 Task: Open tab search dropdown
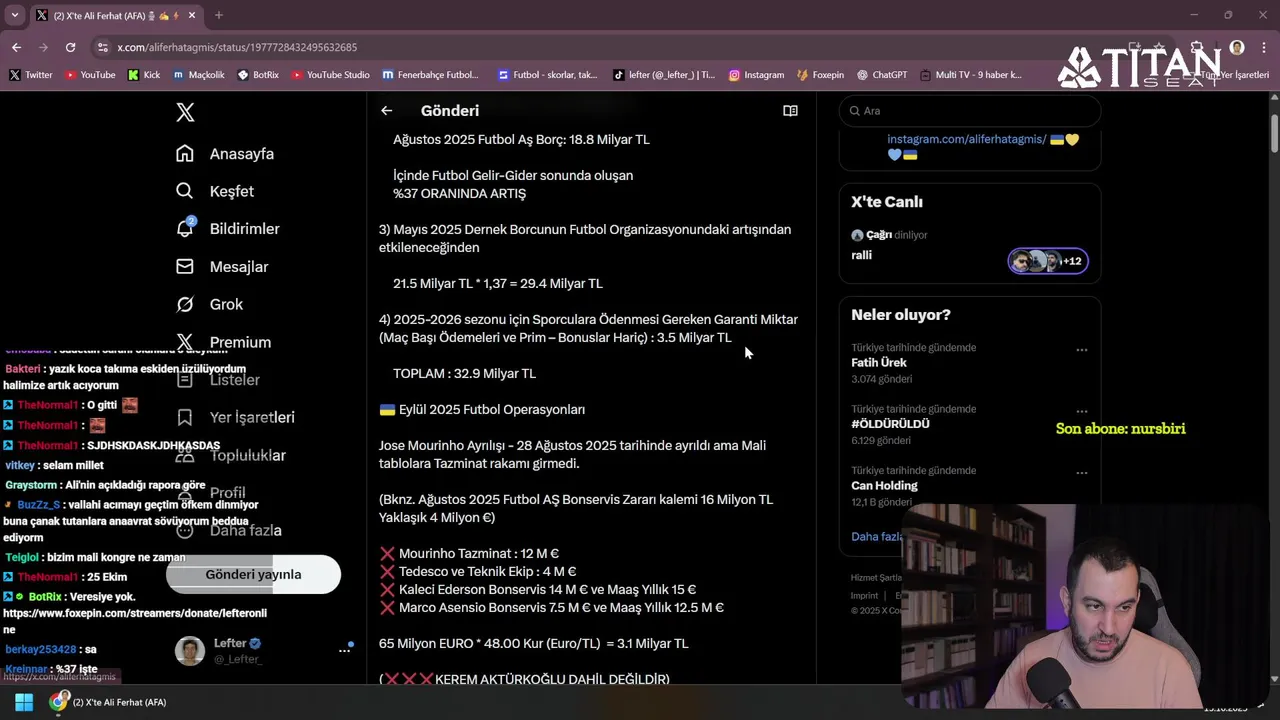coord(14,15)
